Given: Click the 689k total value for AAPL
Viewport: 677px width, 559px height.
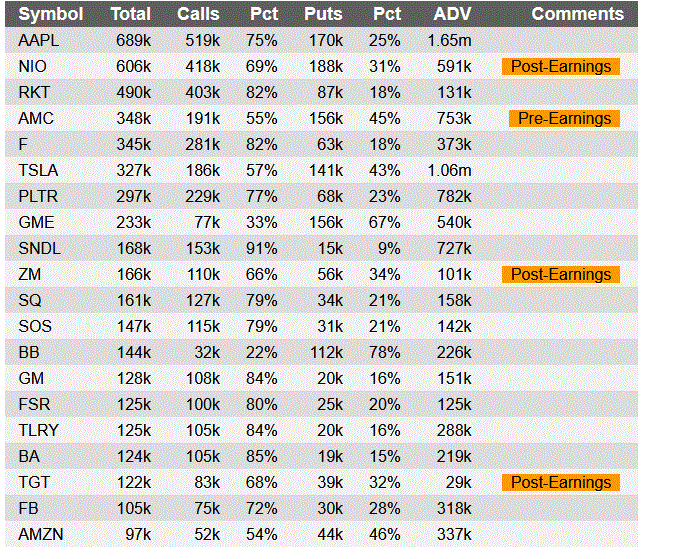Looking at the screenshot, I should (134, 40).
